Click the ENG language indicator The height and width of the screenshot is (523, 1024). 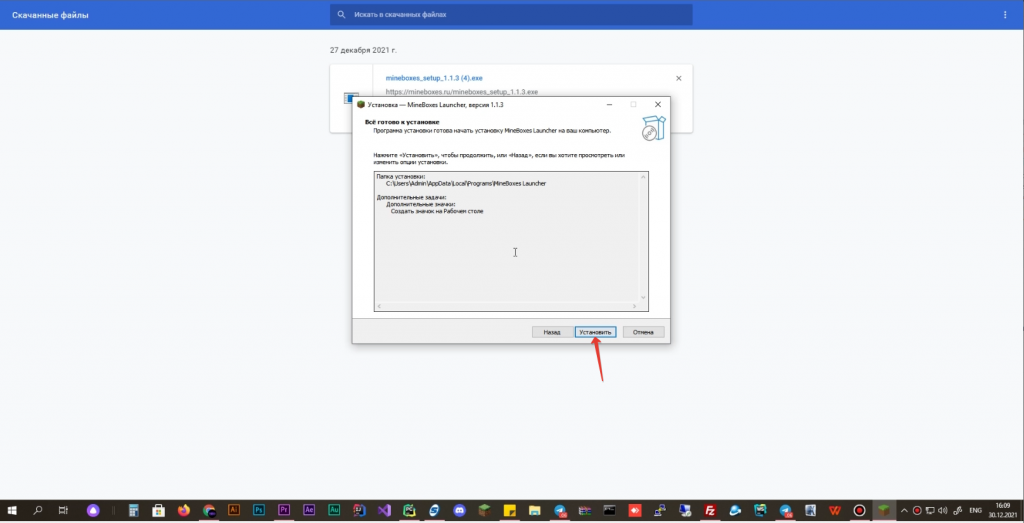click(x=975, y=510)
